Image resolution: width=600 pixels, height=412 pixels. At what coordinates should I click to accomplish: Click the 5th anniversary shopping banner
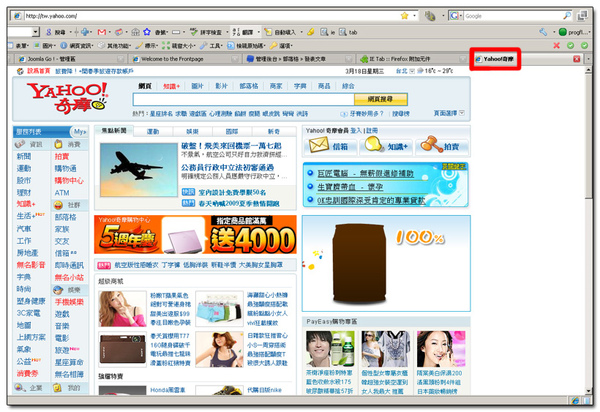tap(195, 234)
